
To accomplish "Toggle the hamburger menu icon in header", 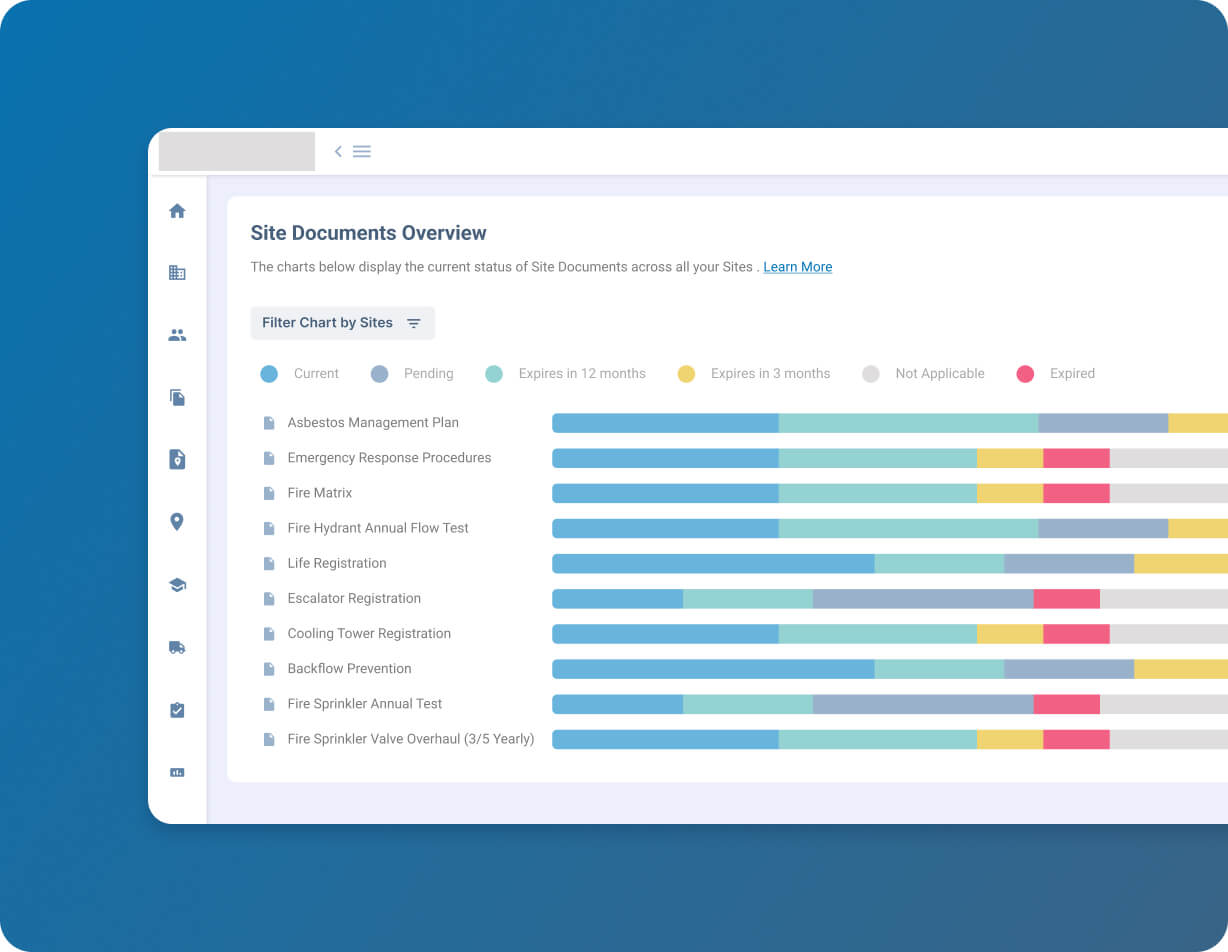I will [x=362, y=152].
